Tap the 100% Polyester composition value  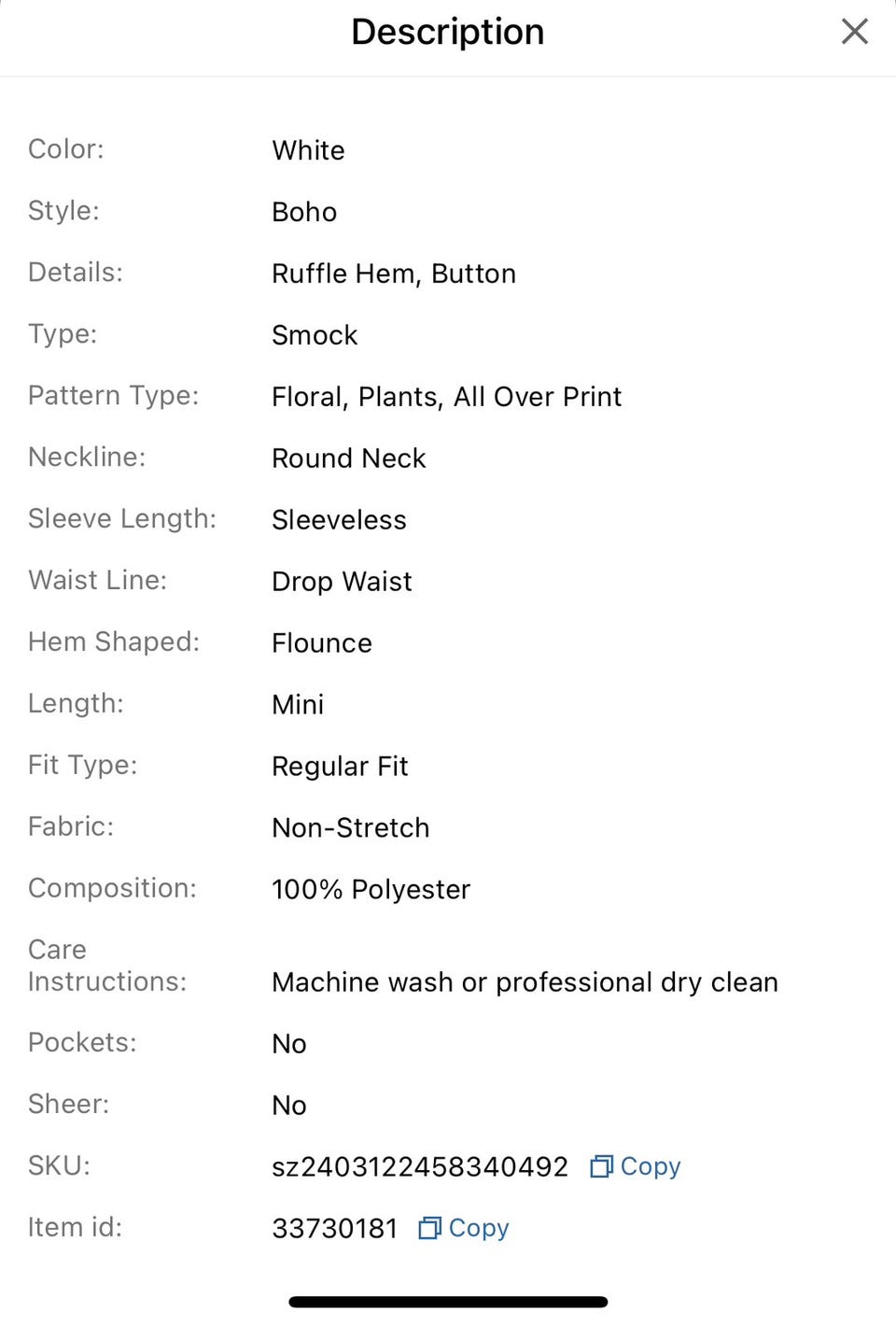pyautogui.click(x=371, y=890)
